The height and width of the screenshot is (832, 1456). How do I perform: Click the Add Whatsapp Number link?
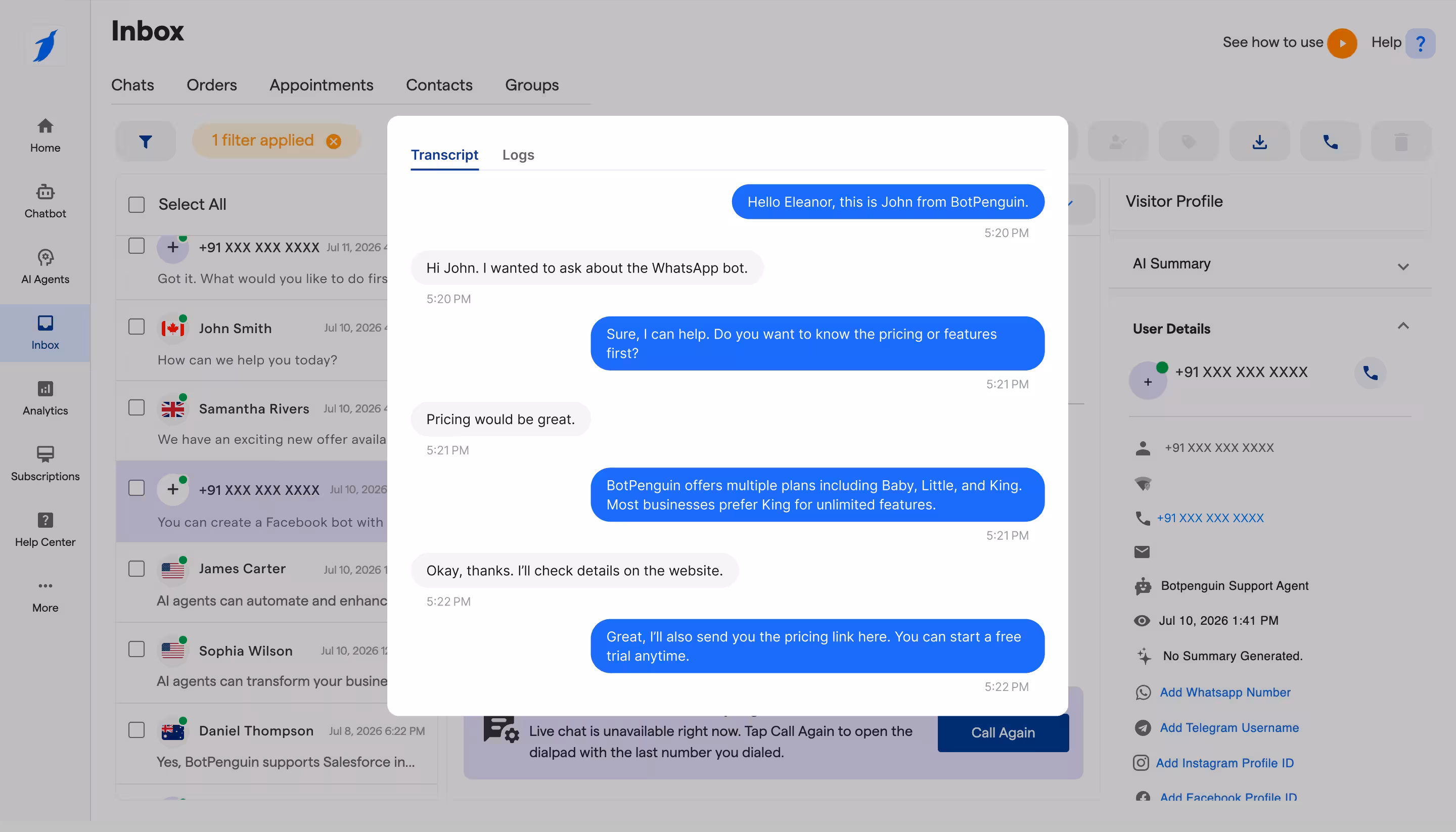pos(1225,692)
